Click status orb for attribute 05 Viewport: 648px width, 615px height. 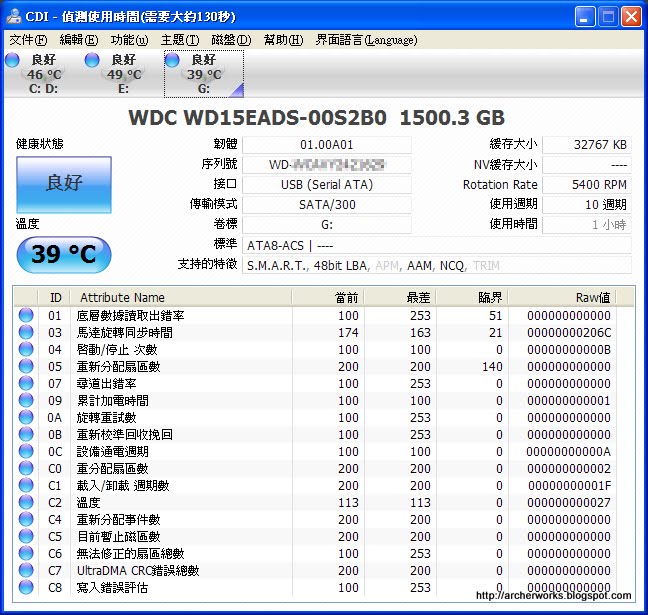coord(26,366)
